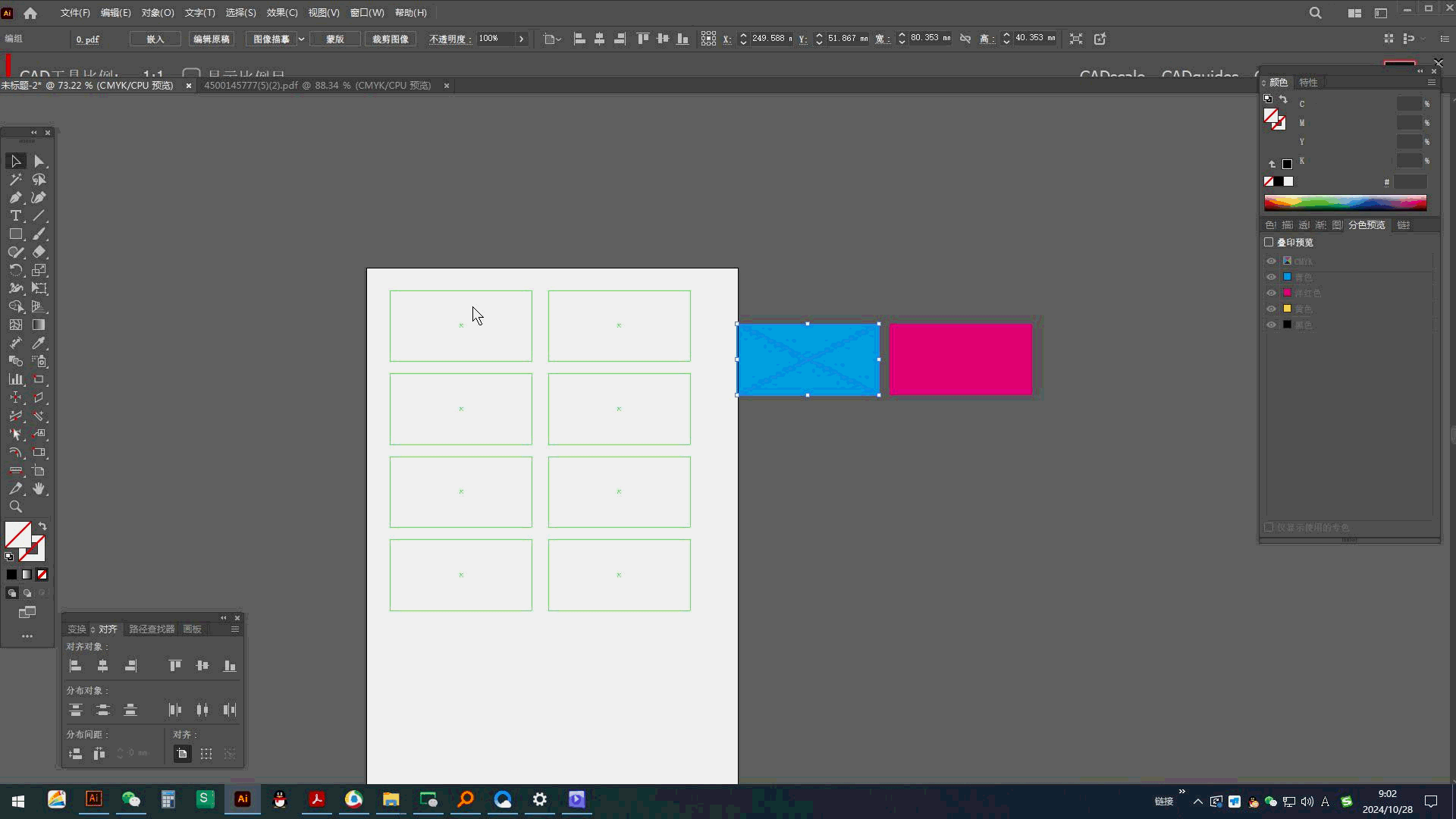Expand the 图像描摹 dropdown arrow
Image resolution: width=1456 pixels, height=819 pixels.
click(301, 39)
